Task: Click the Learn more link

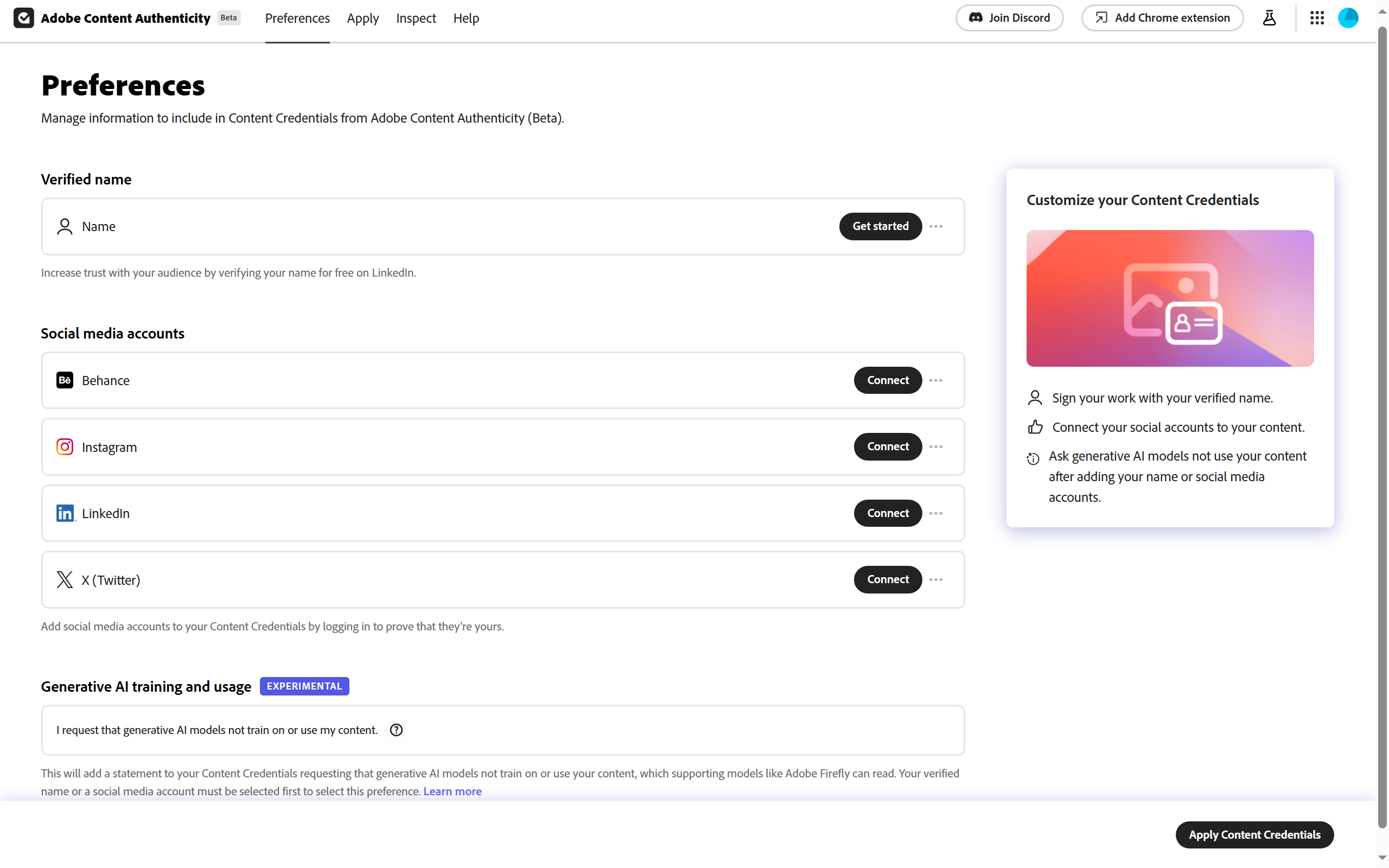Action: click(453, 791)
